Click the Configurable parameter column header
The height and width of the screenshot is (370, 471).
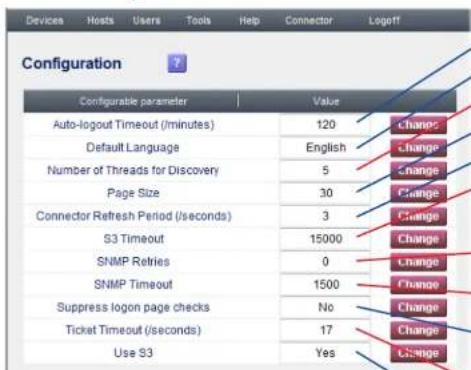(133, 101)
